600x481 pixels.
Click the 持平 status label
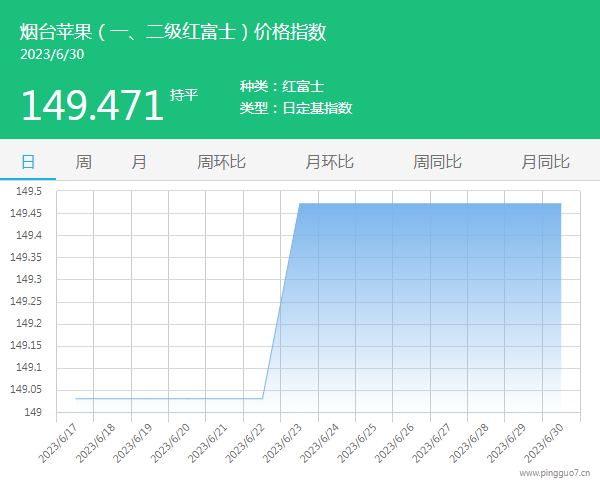184,95
